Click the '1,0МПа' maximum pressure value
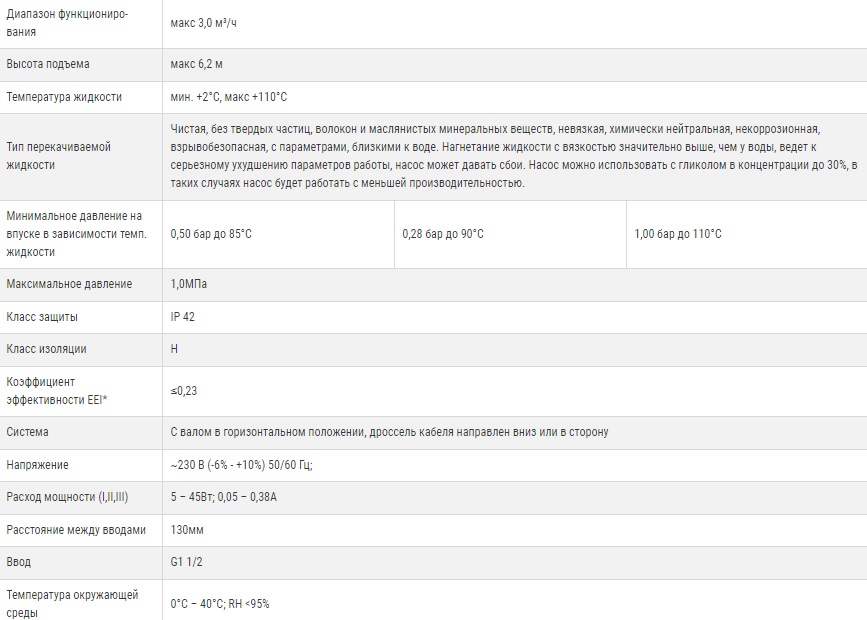867x620 pixels. pos(189,284)
